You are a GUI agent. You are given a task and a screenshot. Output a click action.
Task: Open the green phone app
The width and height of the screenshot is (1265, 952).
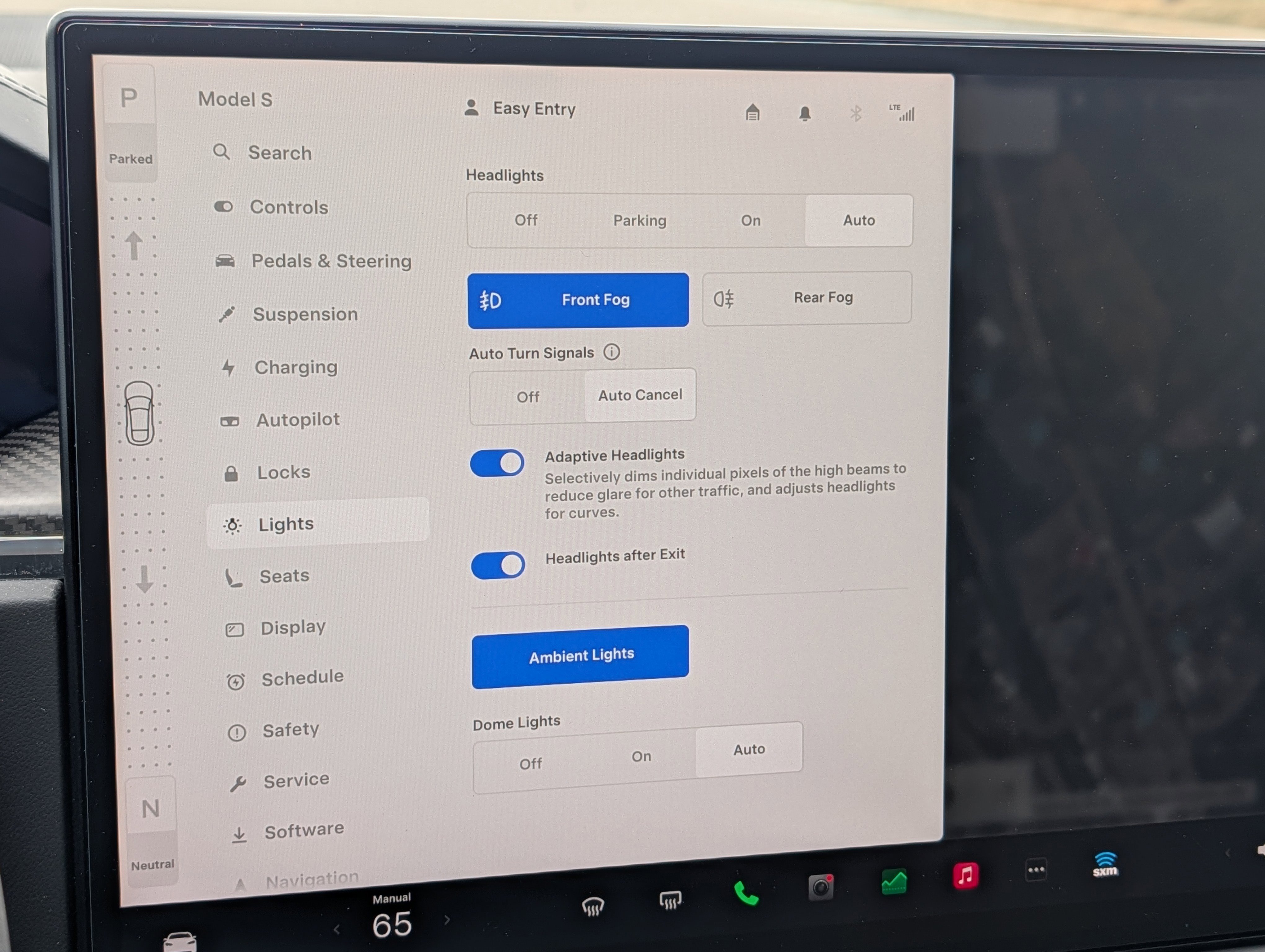pos(746,892)
